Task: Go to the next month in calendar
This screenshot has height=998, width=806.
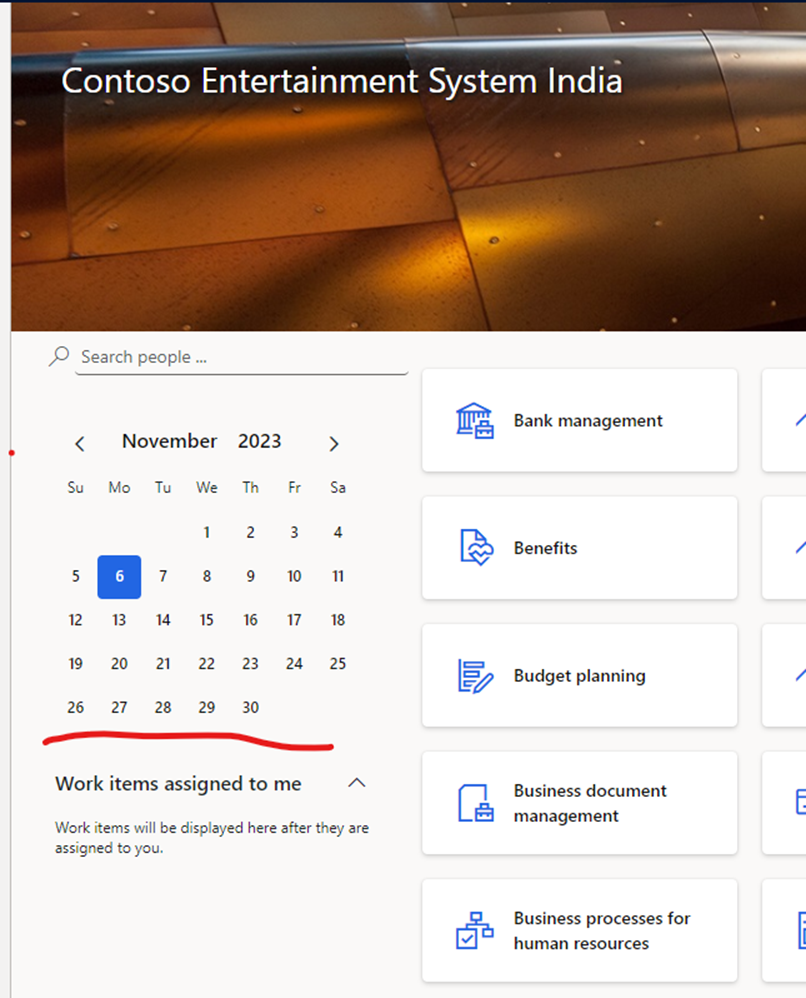Action: [334, 444]
